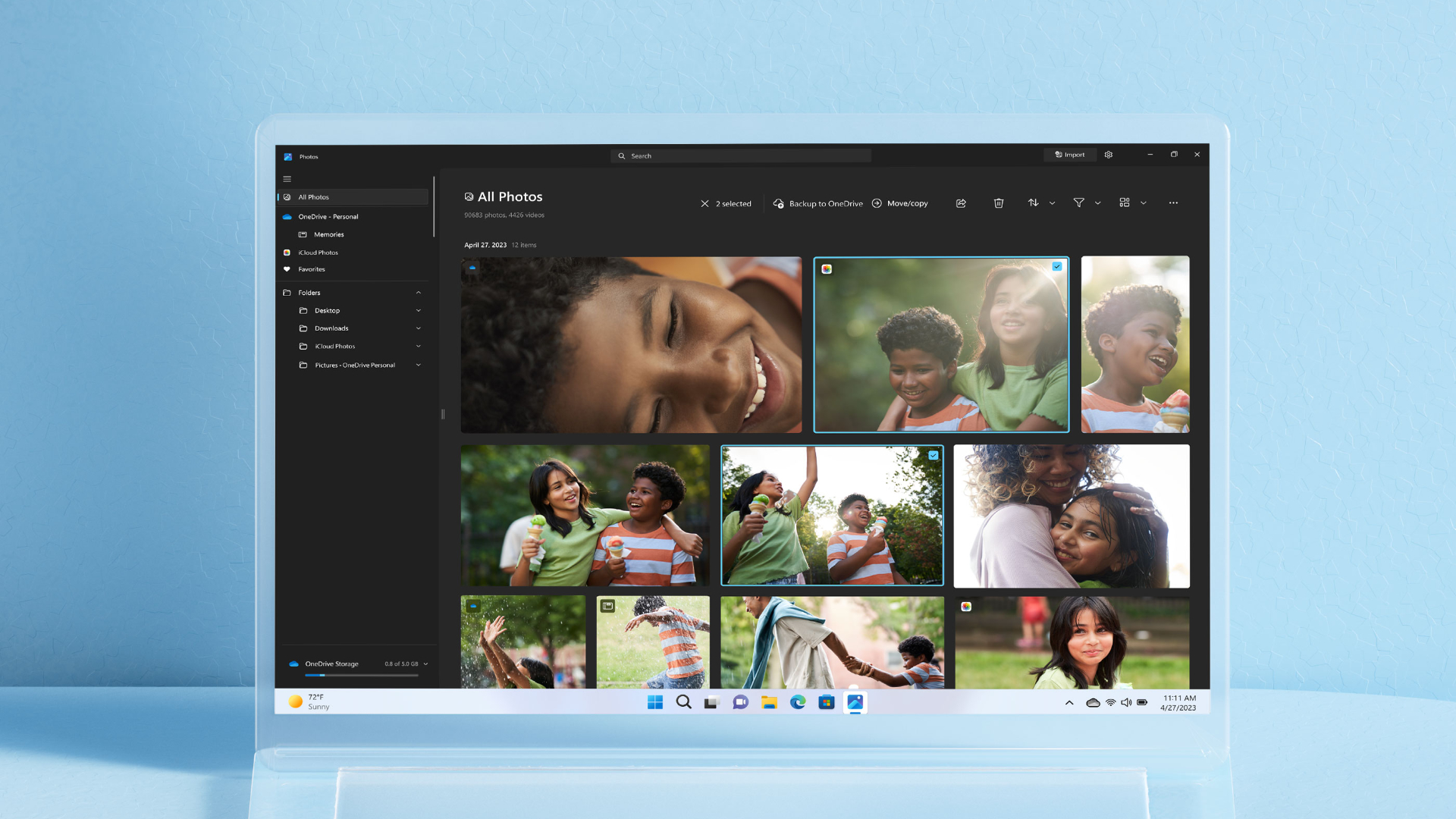Screen dimensions: 1456x819
Task: Open the three-dot More options menu
Action: click(1173, 203)
